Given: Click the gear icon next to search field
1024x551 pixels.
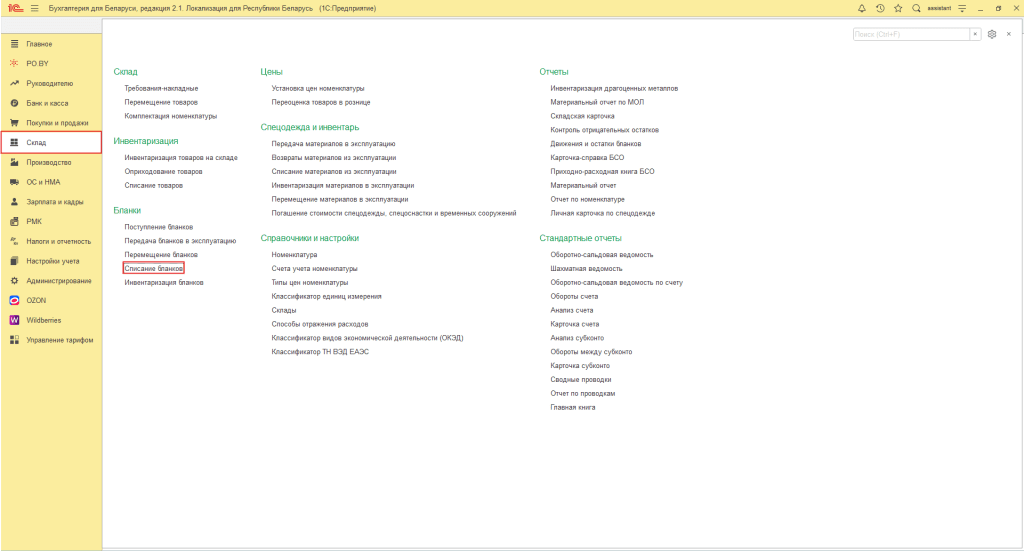Looking at the screenshot, I should click(x=992, y=34).
